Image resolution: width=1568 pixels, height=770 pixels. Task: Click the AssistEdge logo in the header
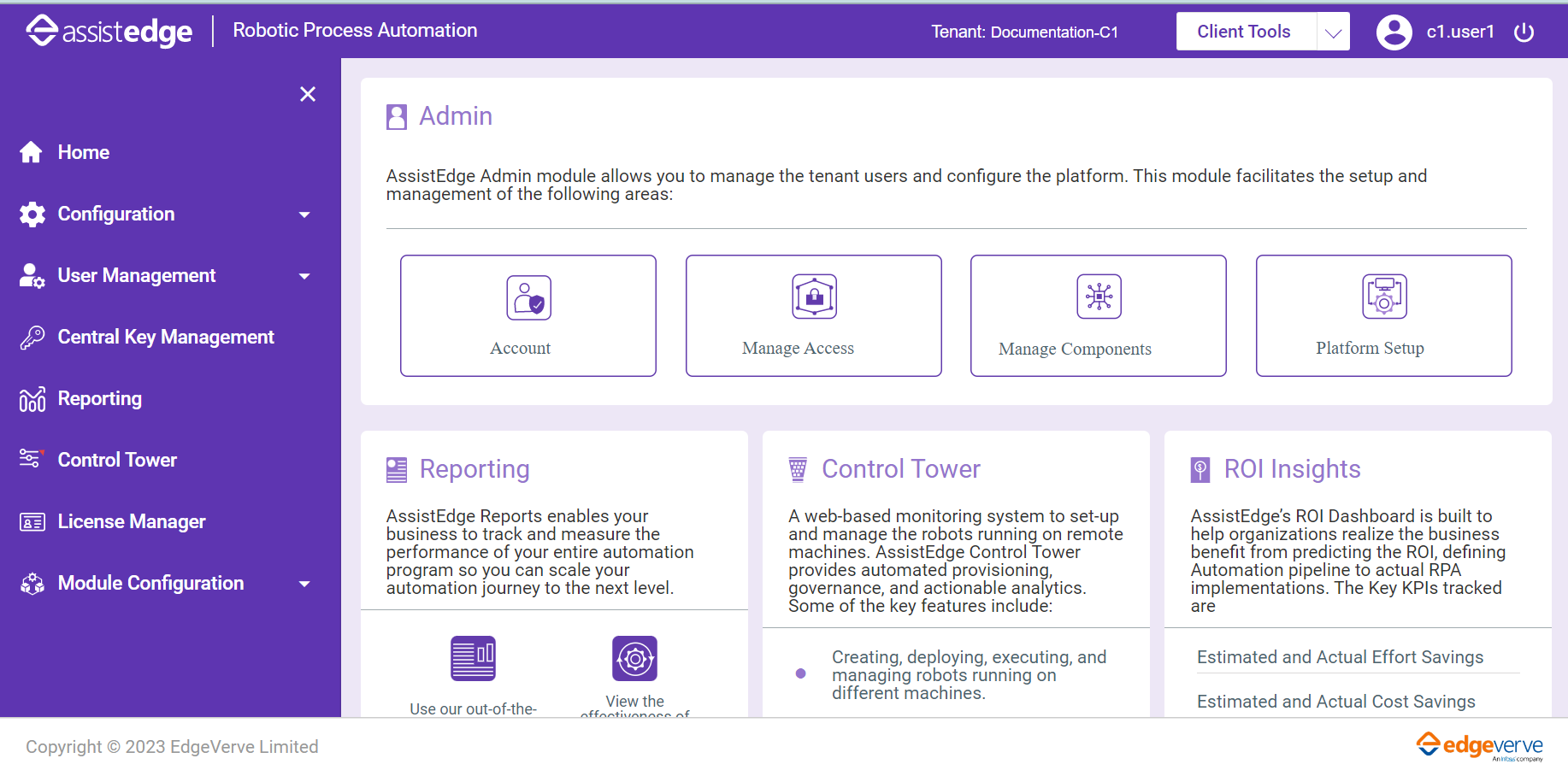(109, 31)
